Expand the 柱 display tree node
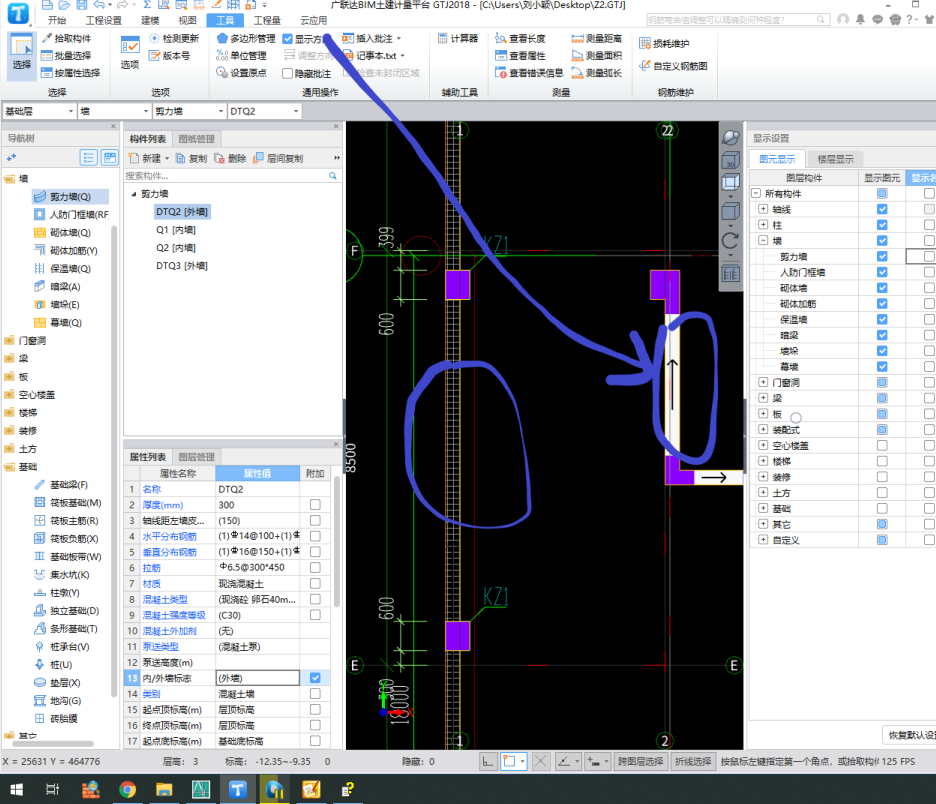The image size is (936, 804). (x=763, y=224)
